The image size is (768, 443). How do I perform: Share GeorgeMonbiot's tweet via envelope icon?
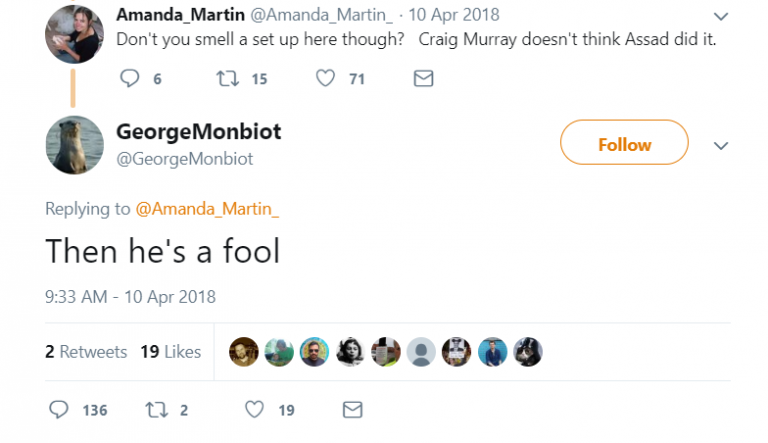coord(352,409)
